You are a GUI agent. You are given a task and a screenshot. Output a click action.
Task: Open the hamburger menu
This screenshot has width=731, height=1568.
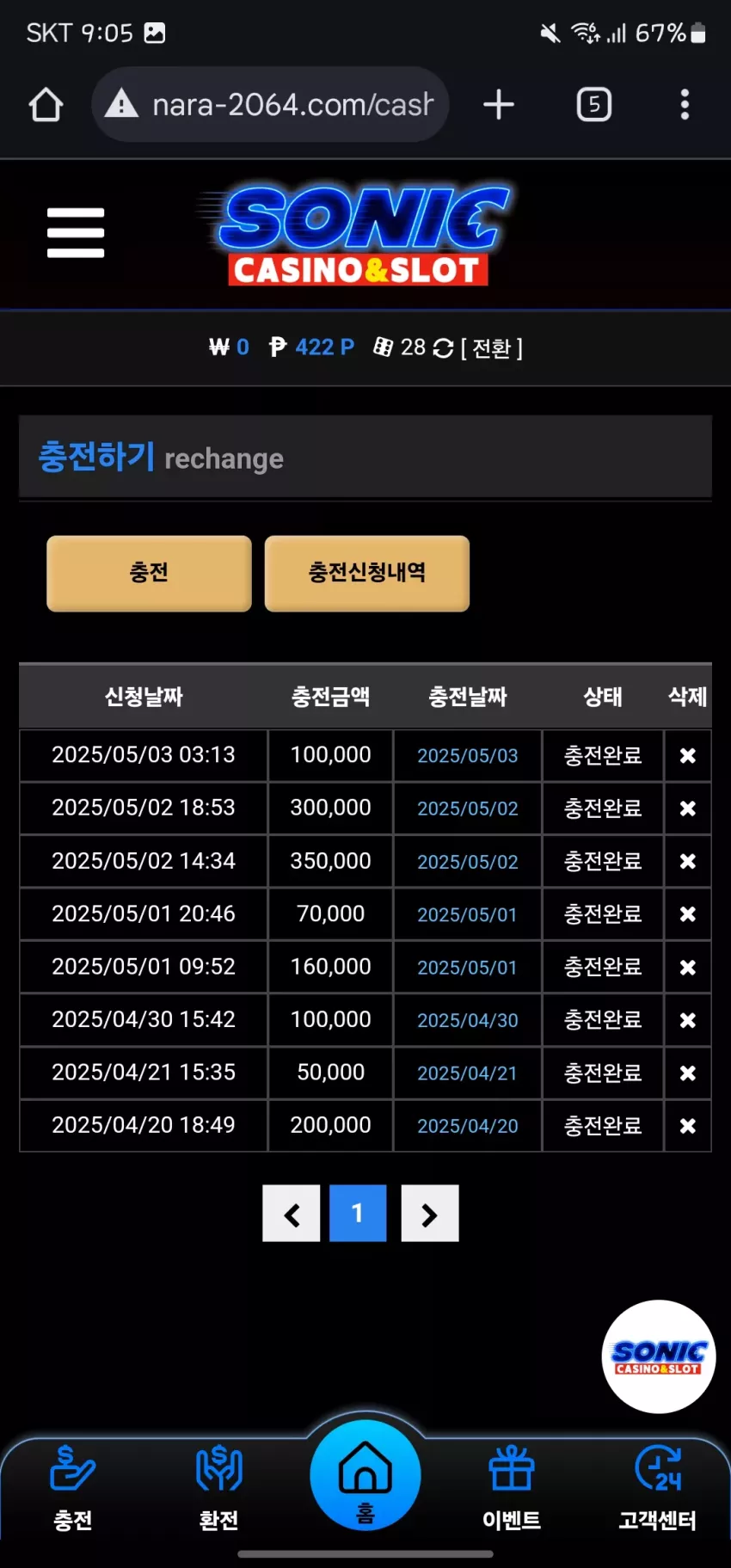pyautogui.click(x=76, y=232)
